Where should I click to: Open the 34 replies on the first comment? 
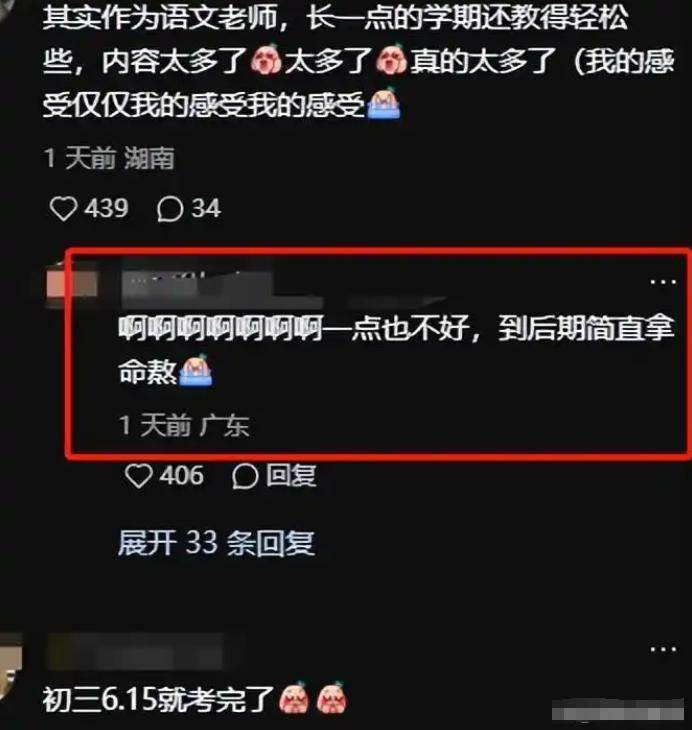170,209
